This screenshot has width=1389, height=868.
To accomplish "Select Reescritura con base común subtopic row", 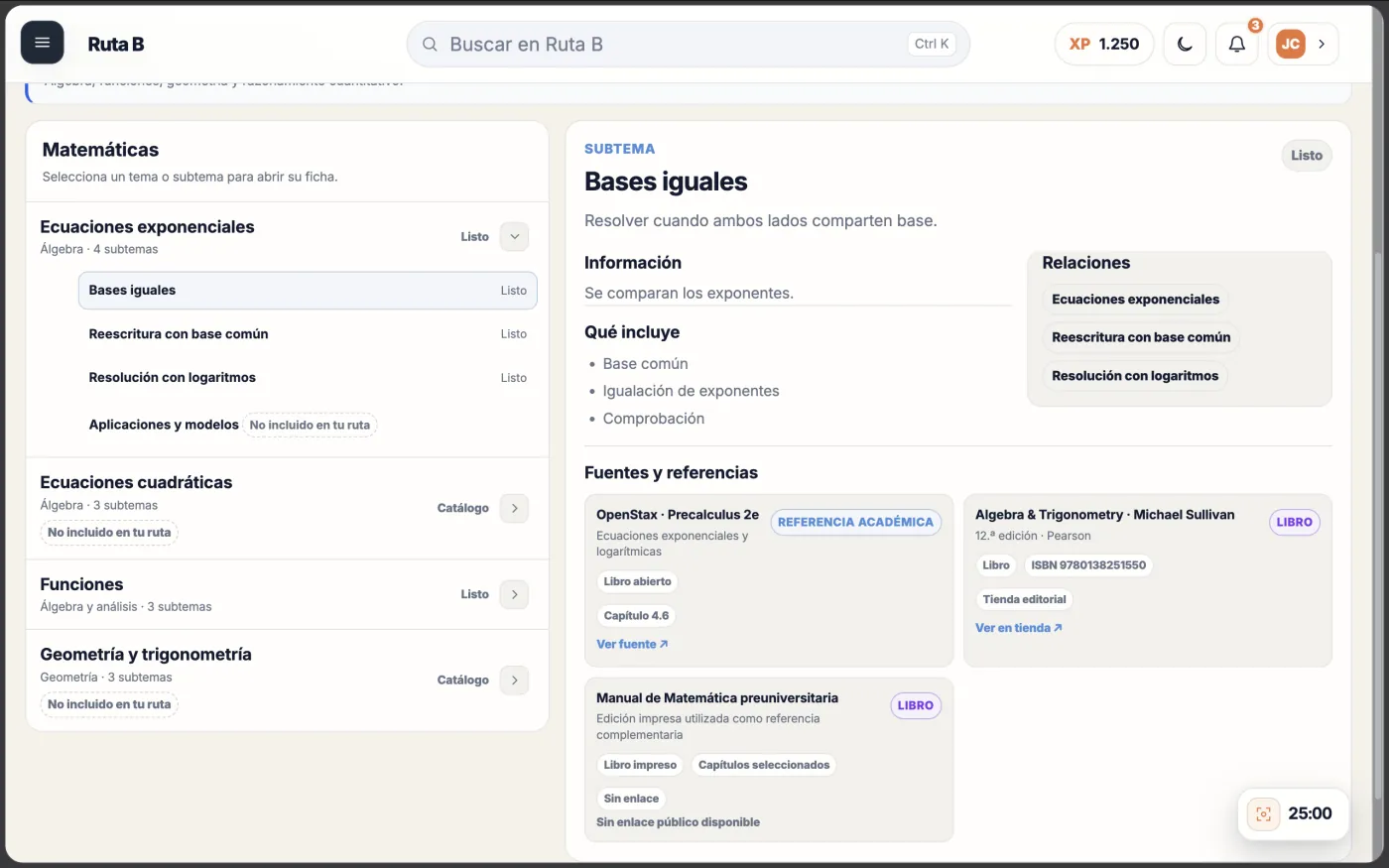I will [308, 334].
